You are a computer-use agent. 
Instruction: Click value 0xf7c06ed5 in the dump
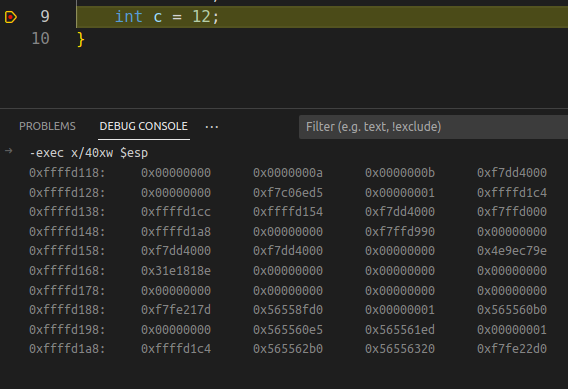point(288,193)
